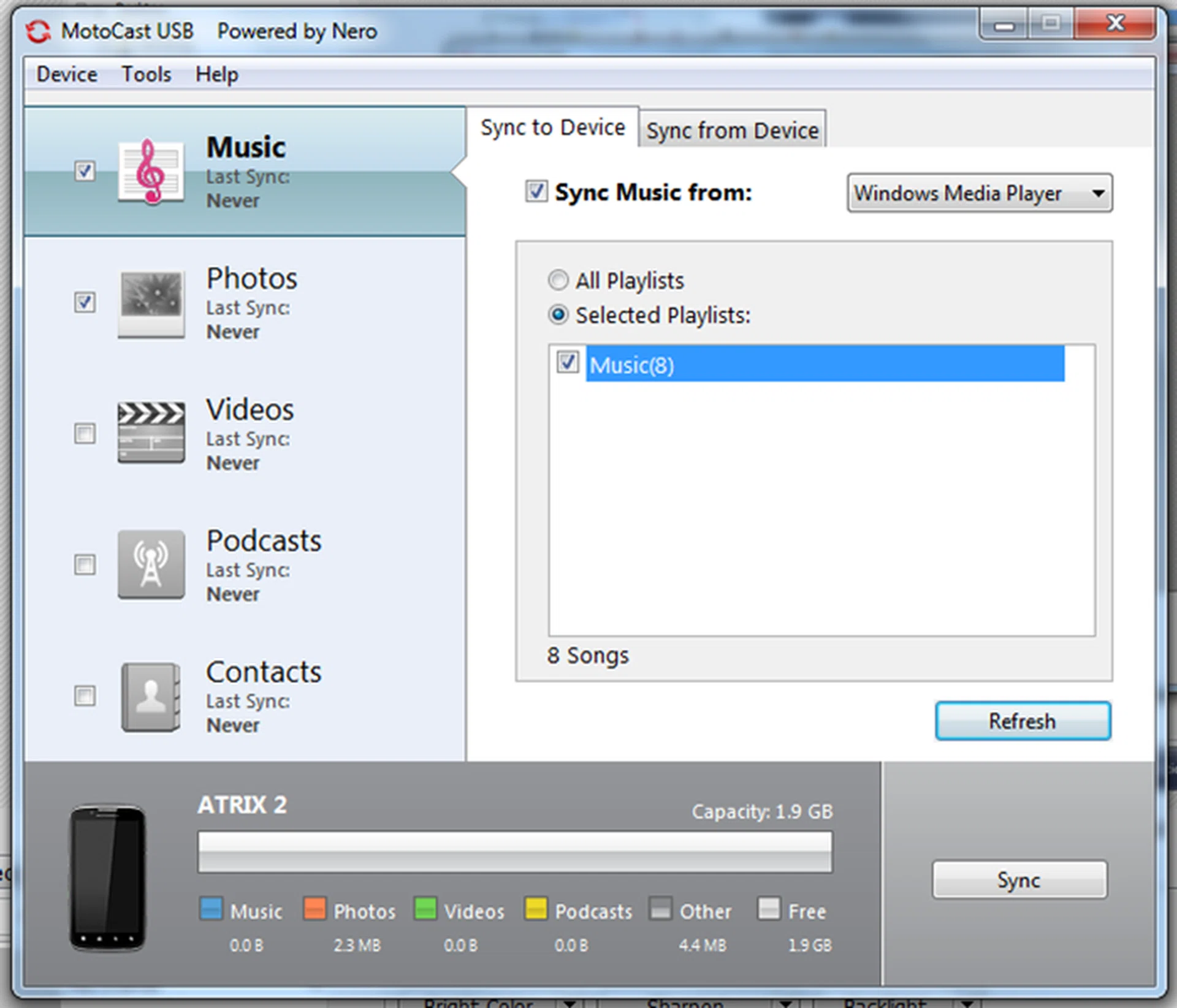Enable Videos syncing checkbox
This screenshot has width=1177, height=1008.
pyautogui.click(x=85, y=434)
